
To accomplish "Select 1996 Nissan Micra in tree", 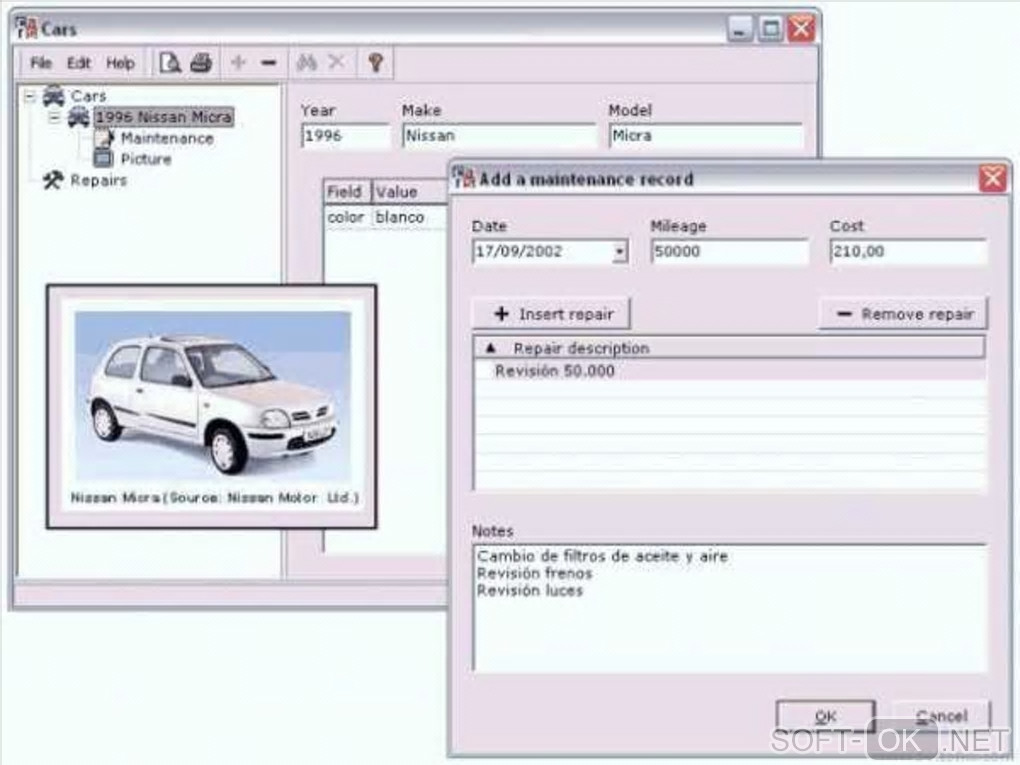I will tap(164, 117).
